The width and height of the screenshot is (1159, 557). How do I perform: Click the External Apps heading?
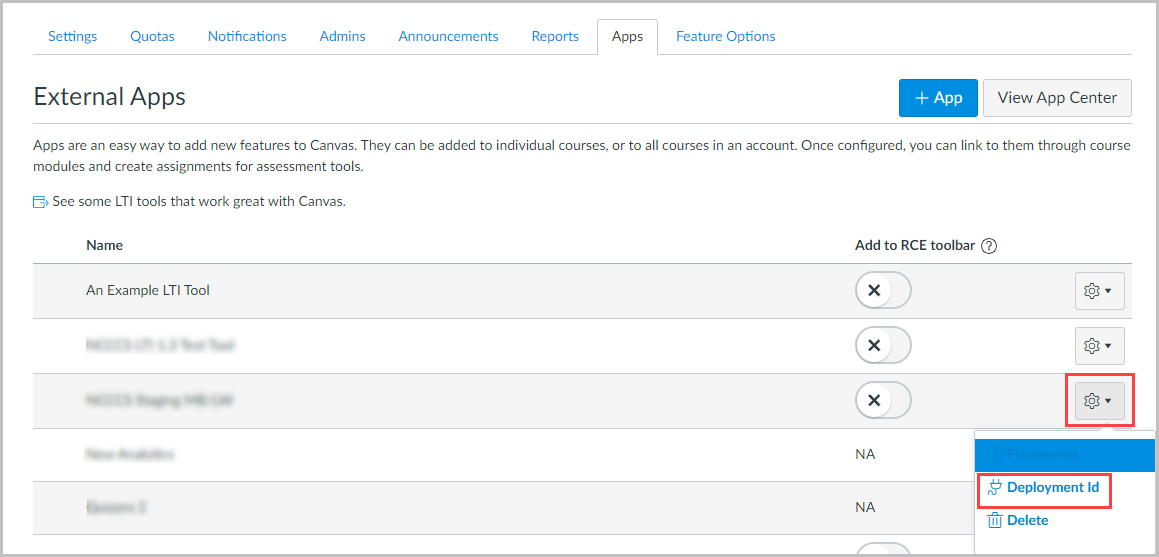[x=109, y=97]
